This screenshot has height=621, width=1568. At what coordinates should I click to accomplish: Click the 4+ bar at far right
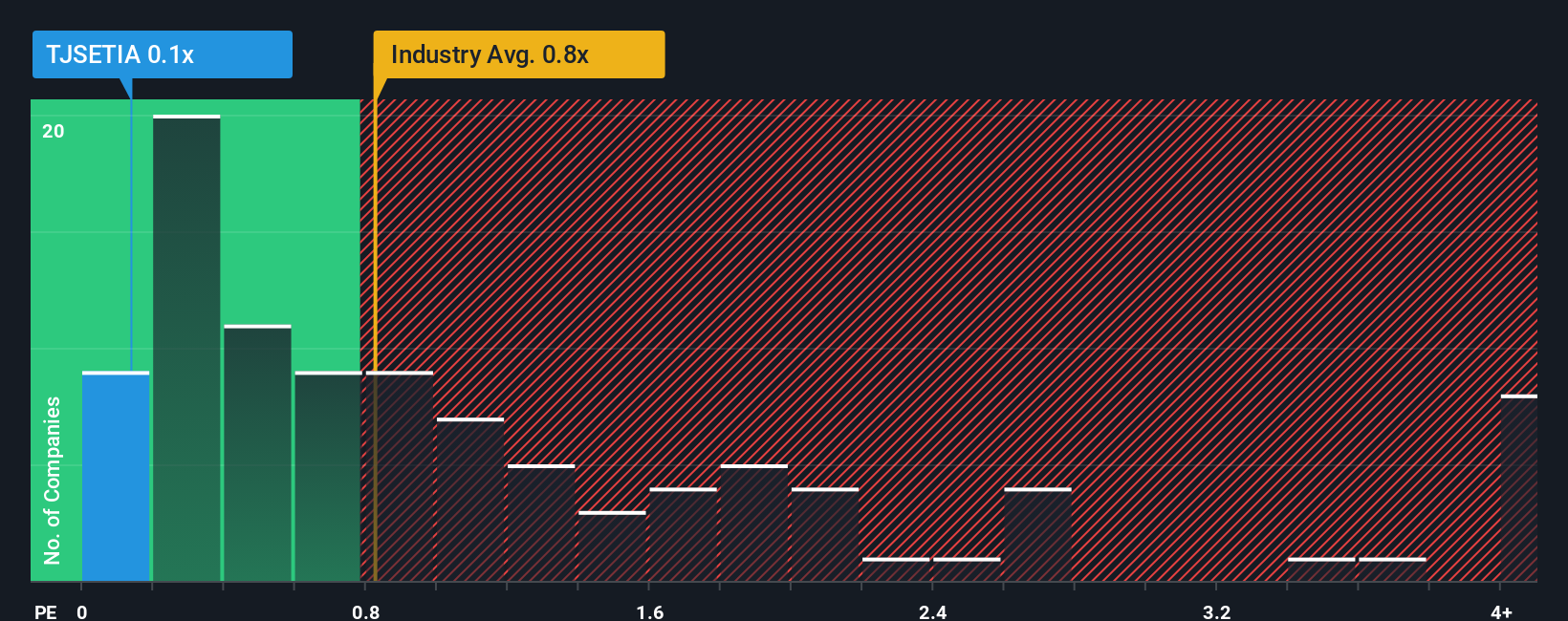pos(1519,488)
